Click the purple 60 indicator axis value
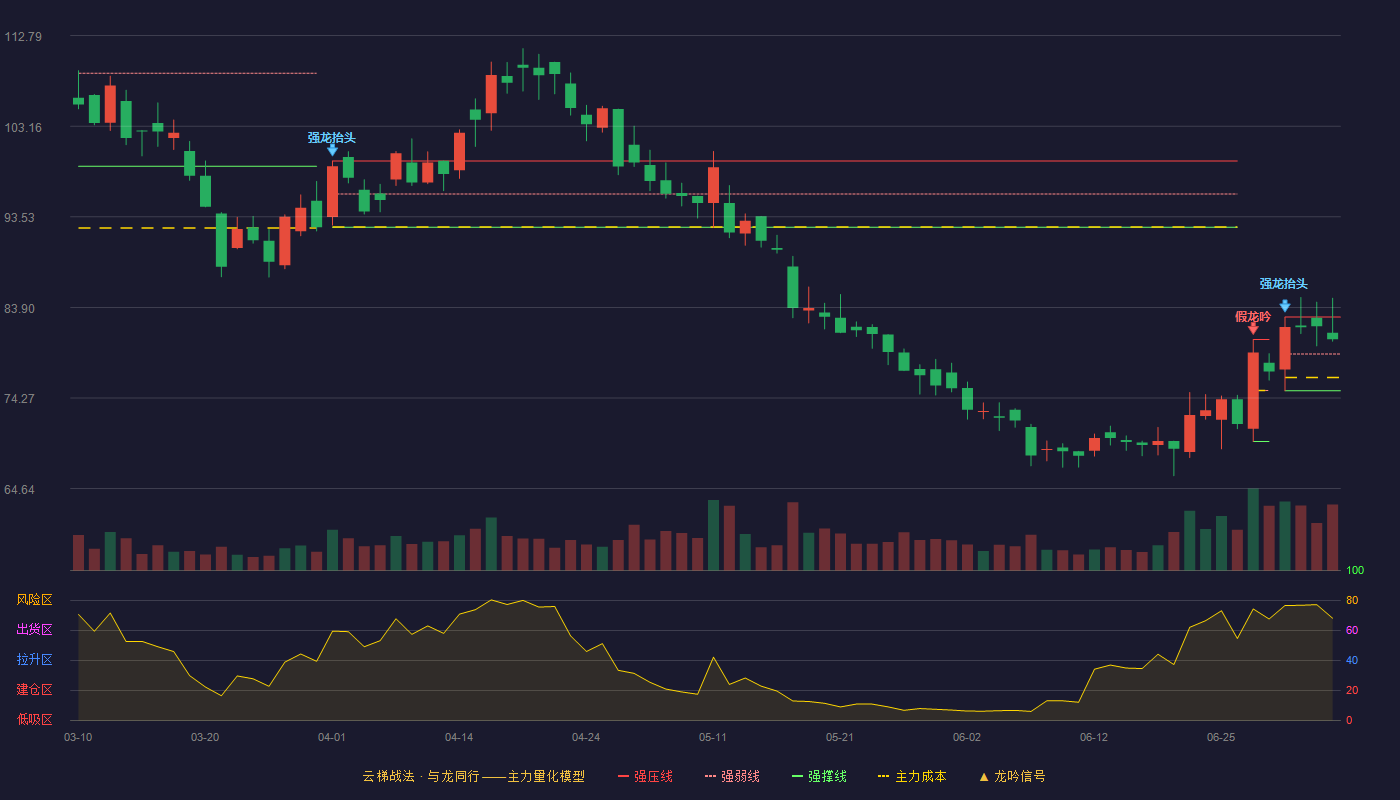 tap(1352, 630)
